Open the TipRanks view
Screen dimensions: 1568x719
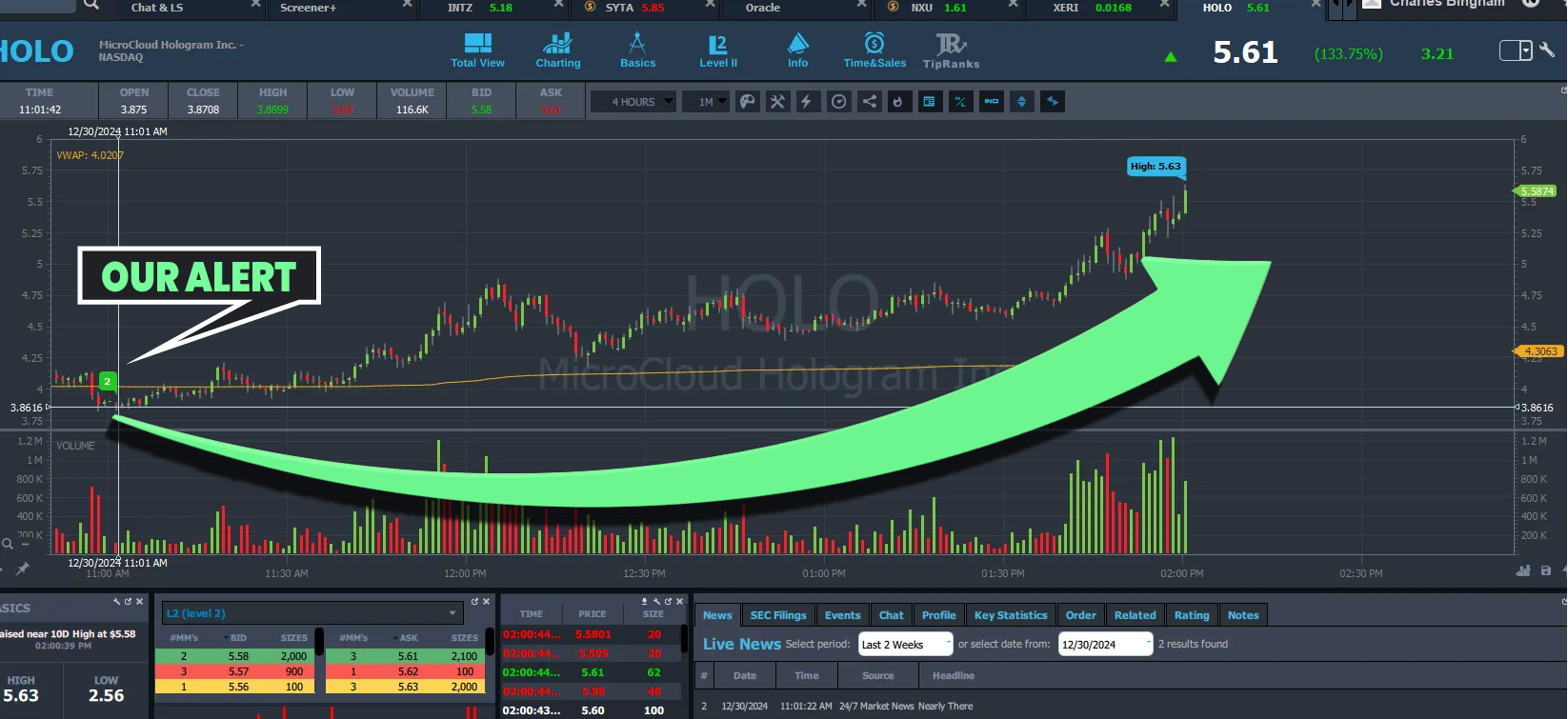pyautogui.click(x=951, y=50)
